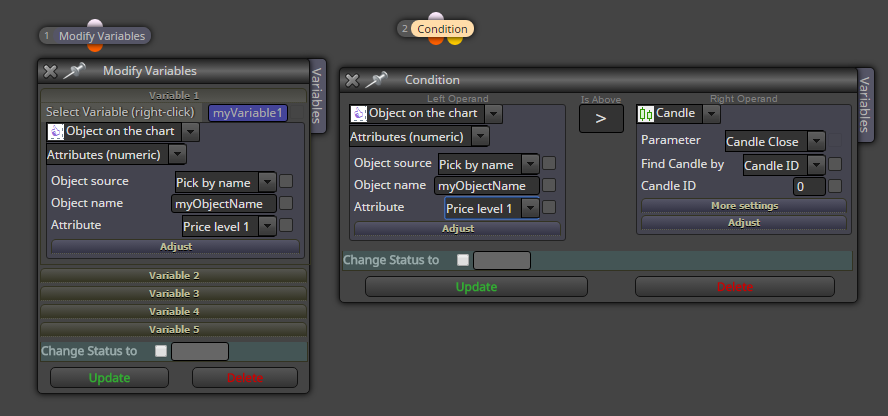Click Delete button in Modify Variables panel
Viewport: 888px width, 416px height.
point(245,378)
